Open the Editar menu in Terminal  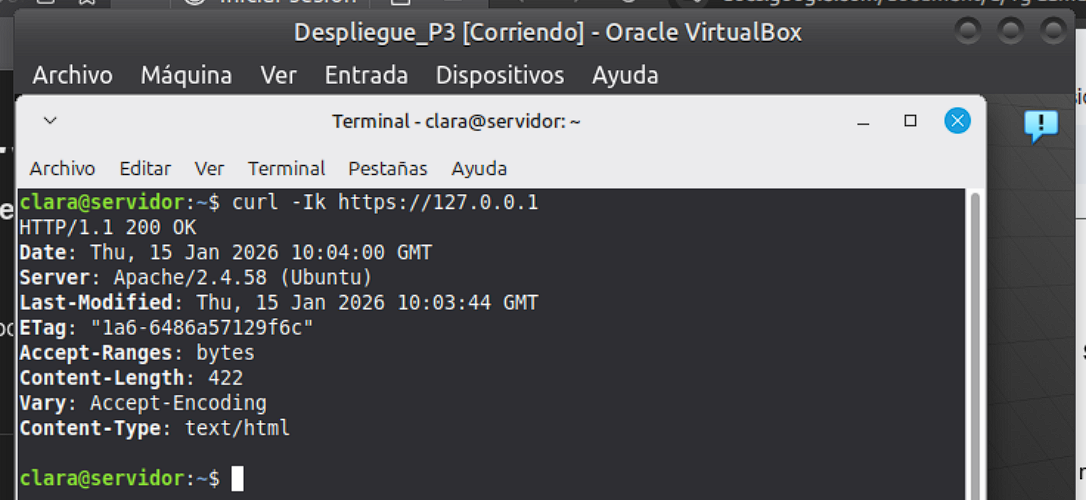click(x=145, y=168)
